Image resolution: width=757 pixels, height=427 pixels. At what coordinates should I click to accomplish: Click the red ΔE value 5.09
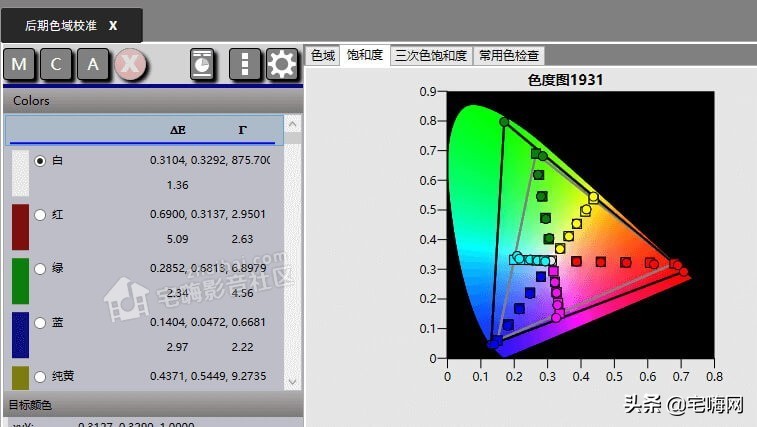[178, 239]
